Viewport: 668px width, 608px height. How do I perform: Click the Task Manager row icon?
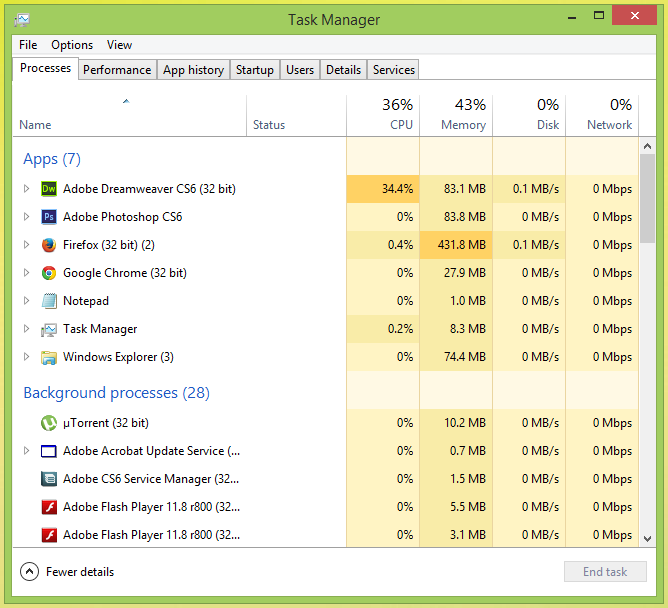click(x=49, y=329)
